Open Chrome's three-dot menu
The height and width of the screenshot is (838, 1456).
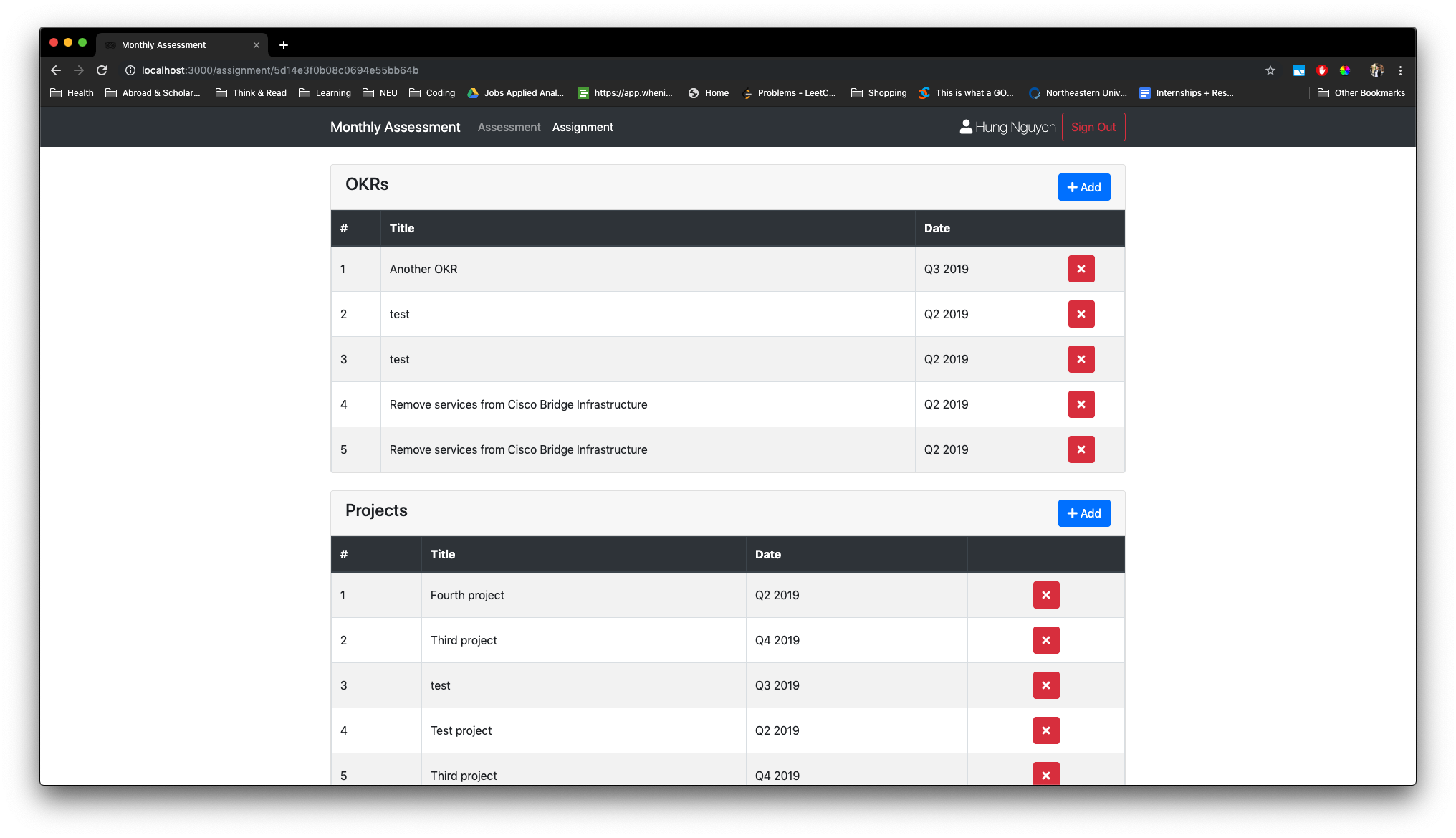(1400, 70)
